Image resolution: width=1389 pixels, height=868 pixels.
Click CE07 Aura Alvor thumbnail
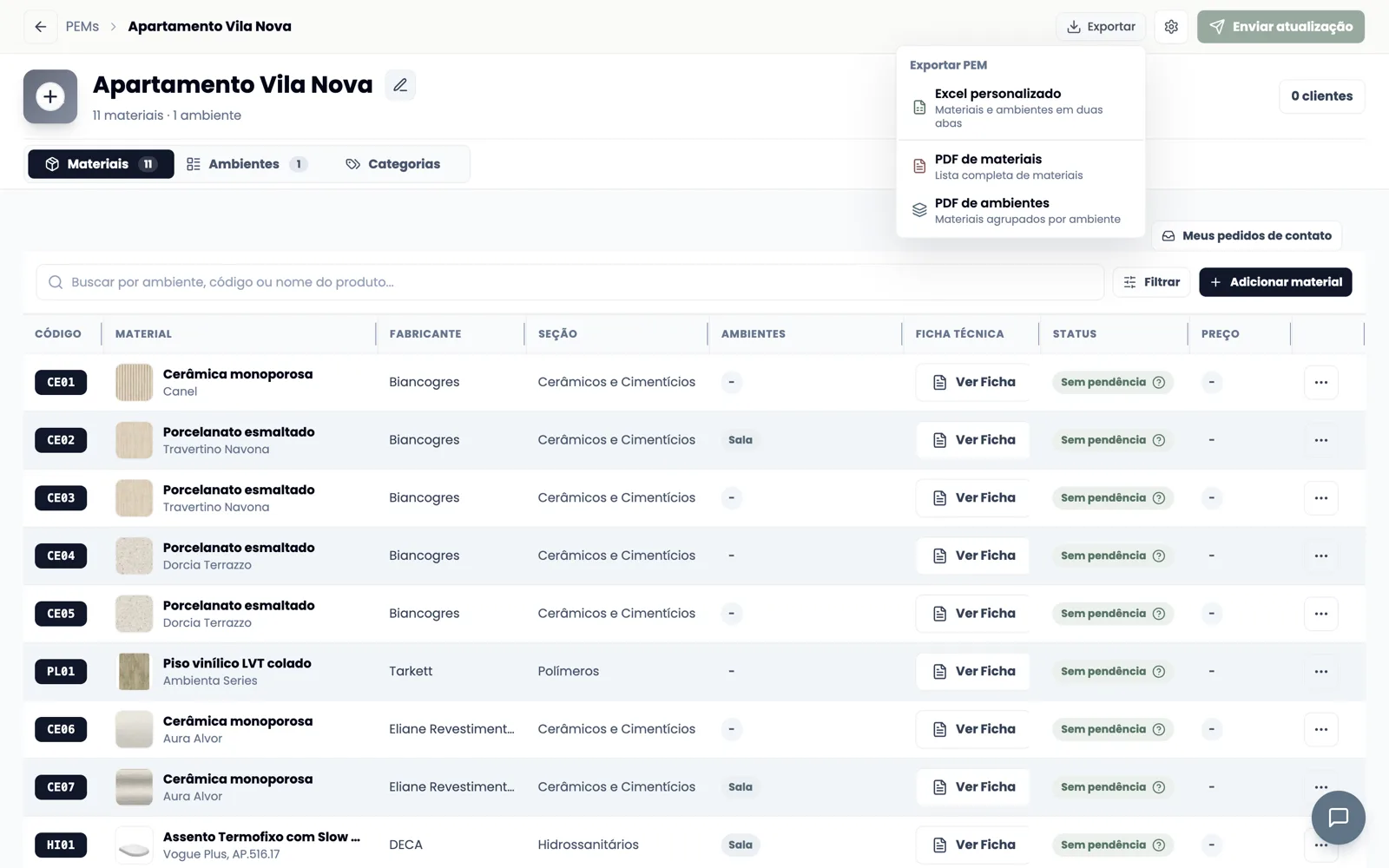pyautogui.click(x=134, y=787)
